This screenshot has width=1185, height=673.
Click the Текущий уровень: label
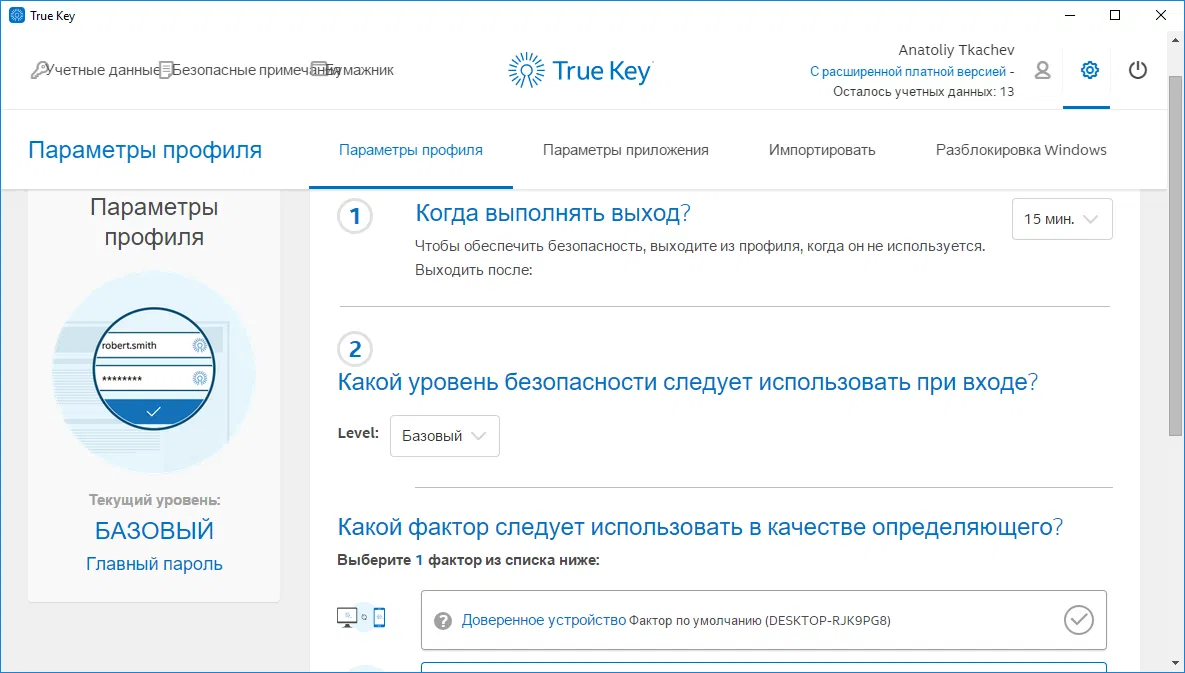[154, 500]
